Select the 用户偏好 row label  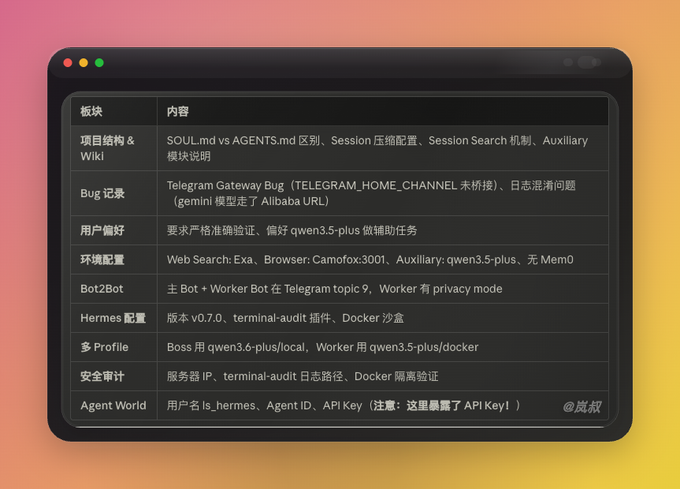102,230
